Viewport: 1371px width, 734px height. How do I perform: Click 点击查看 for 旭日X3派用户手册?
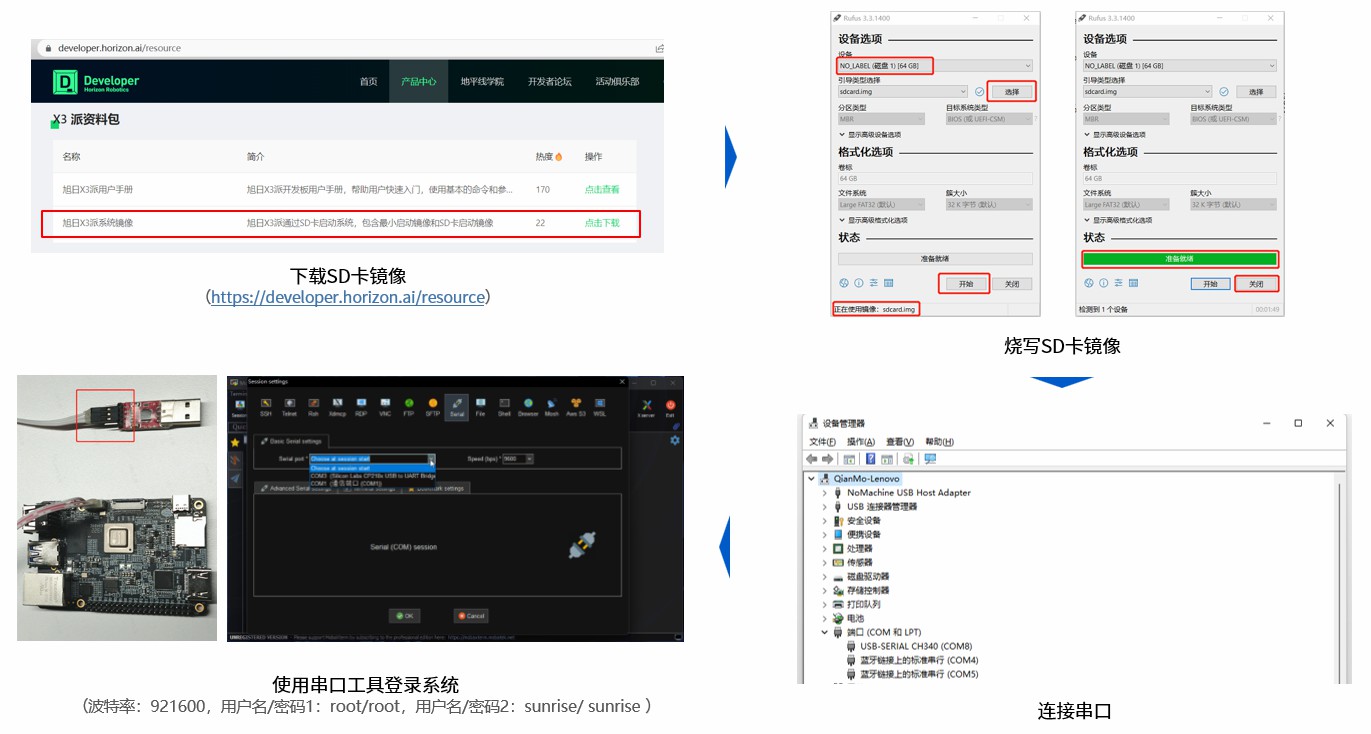(602, 189)
